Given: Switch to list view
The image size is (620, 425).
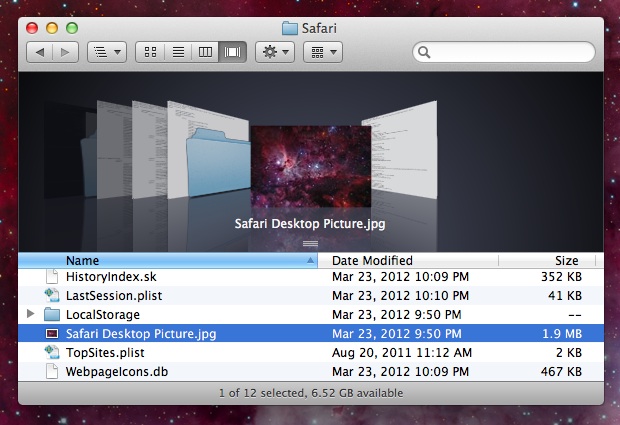Looking at the screenshot, I should (x=178, y=52).
